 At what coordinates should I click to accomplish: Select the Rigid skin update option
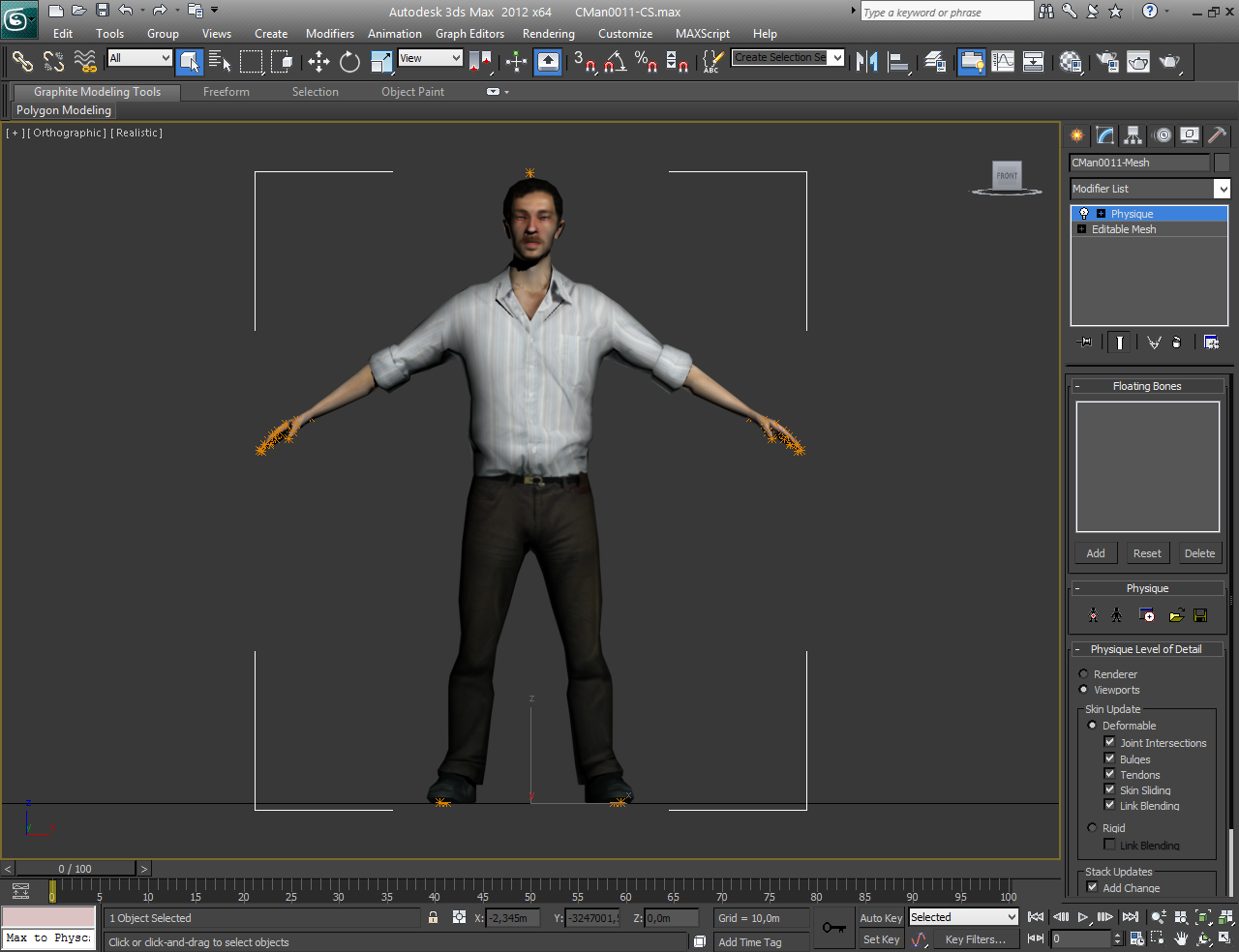(1092, 828)
